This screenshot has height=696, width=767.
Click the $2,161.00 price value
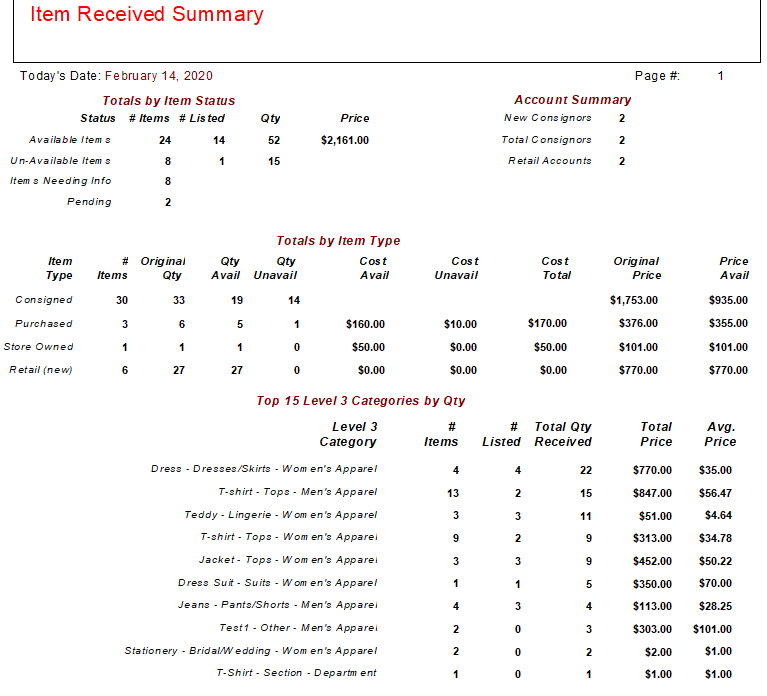tap(345, 140)
